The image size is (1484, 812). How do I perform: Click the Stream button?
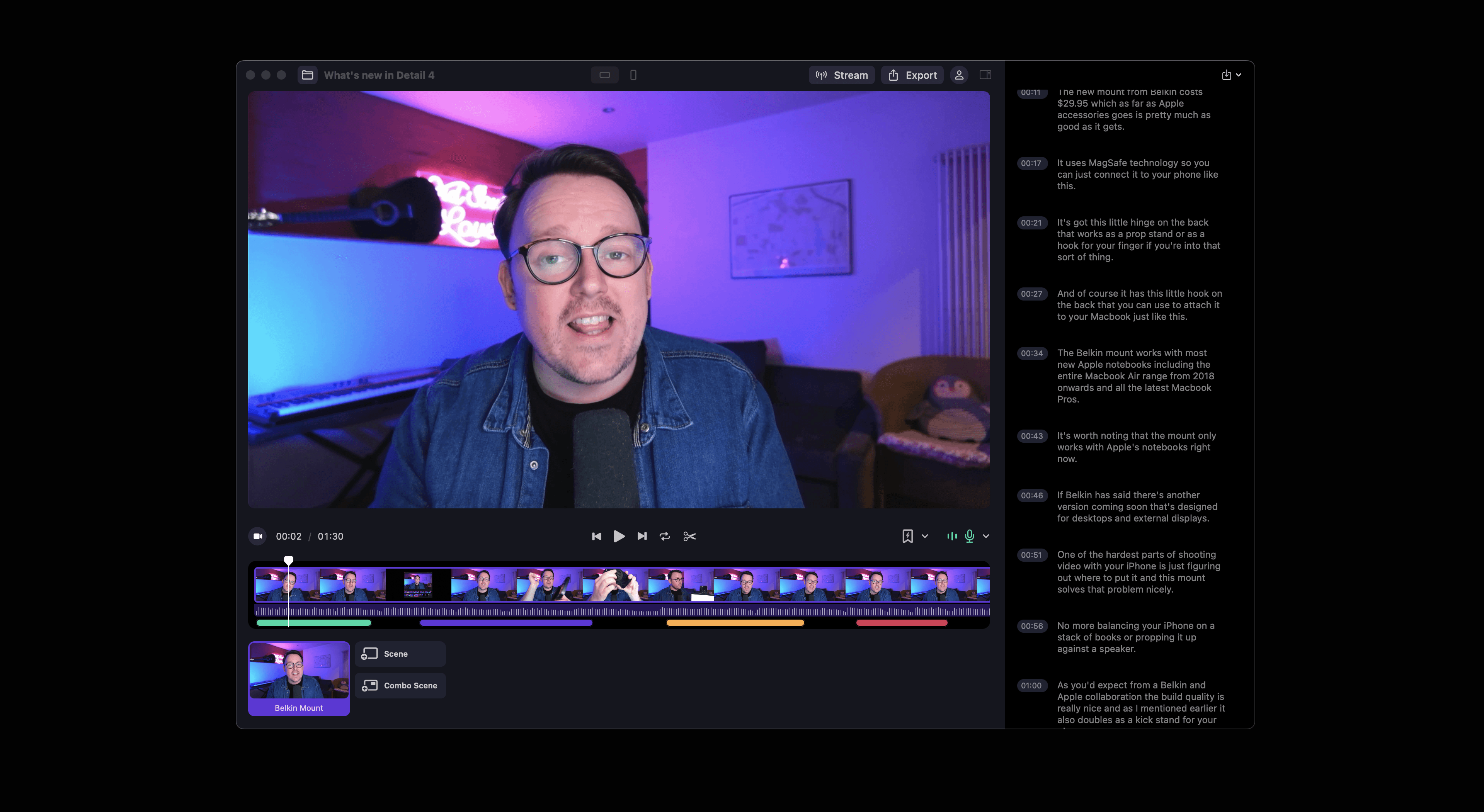pyautogui.click(x=842, y=75)
